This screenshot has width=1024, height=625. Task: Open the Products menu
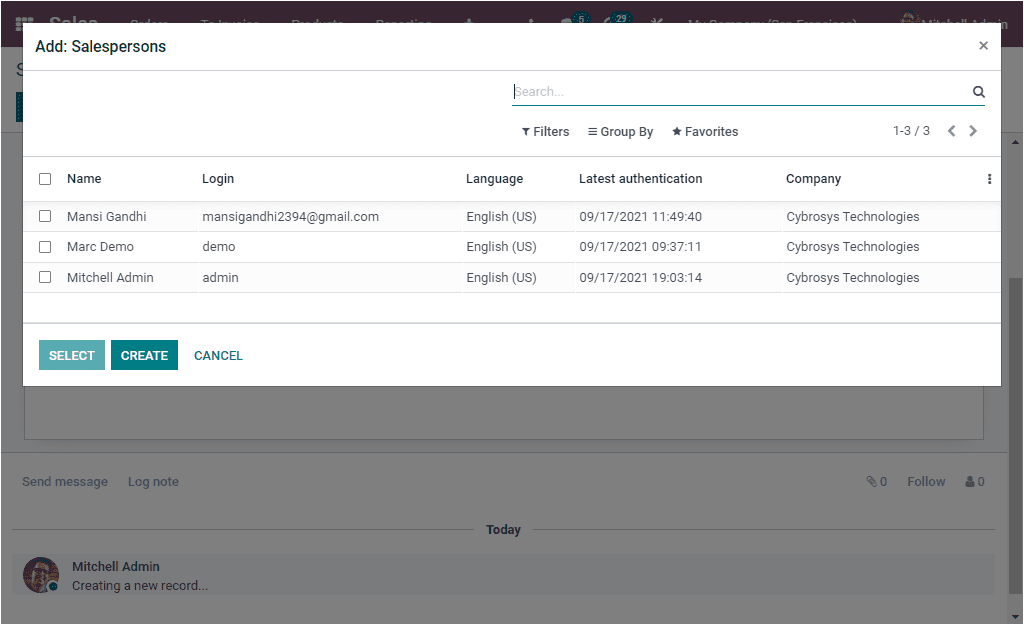tap(316, 24)
